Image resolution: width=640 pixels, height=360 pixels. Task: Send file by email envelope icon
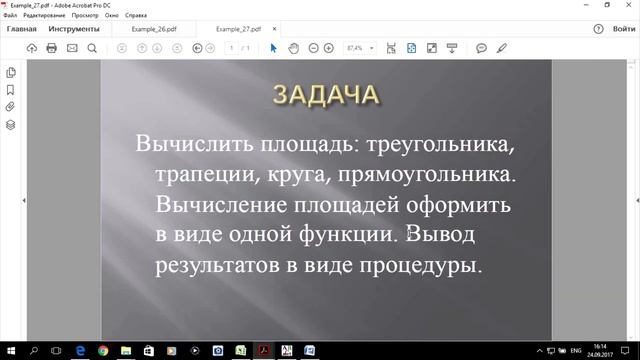(72, 48)
